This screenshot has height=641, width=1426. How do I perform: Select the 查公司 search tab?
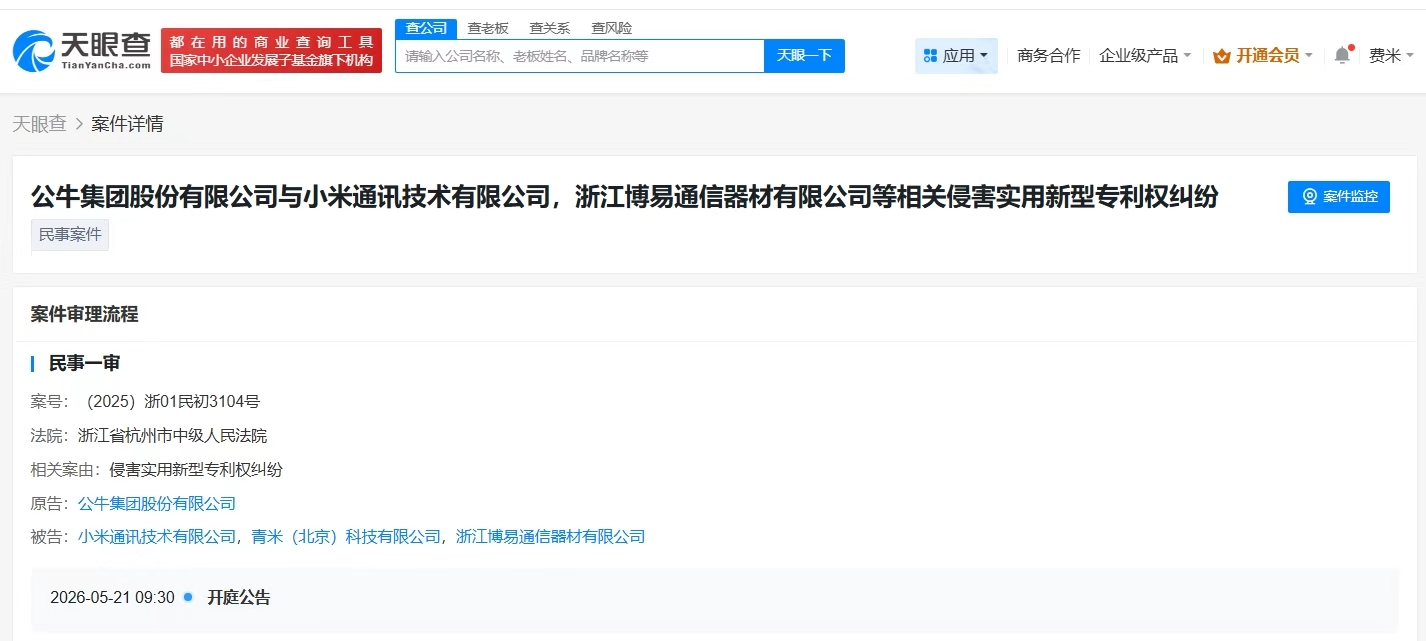pyautogui.click(x=426, y=28)
